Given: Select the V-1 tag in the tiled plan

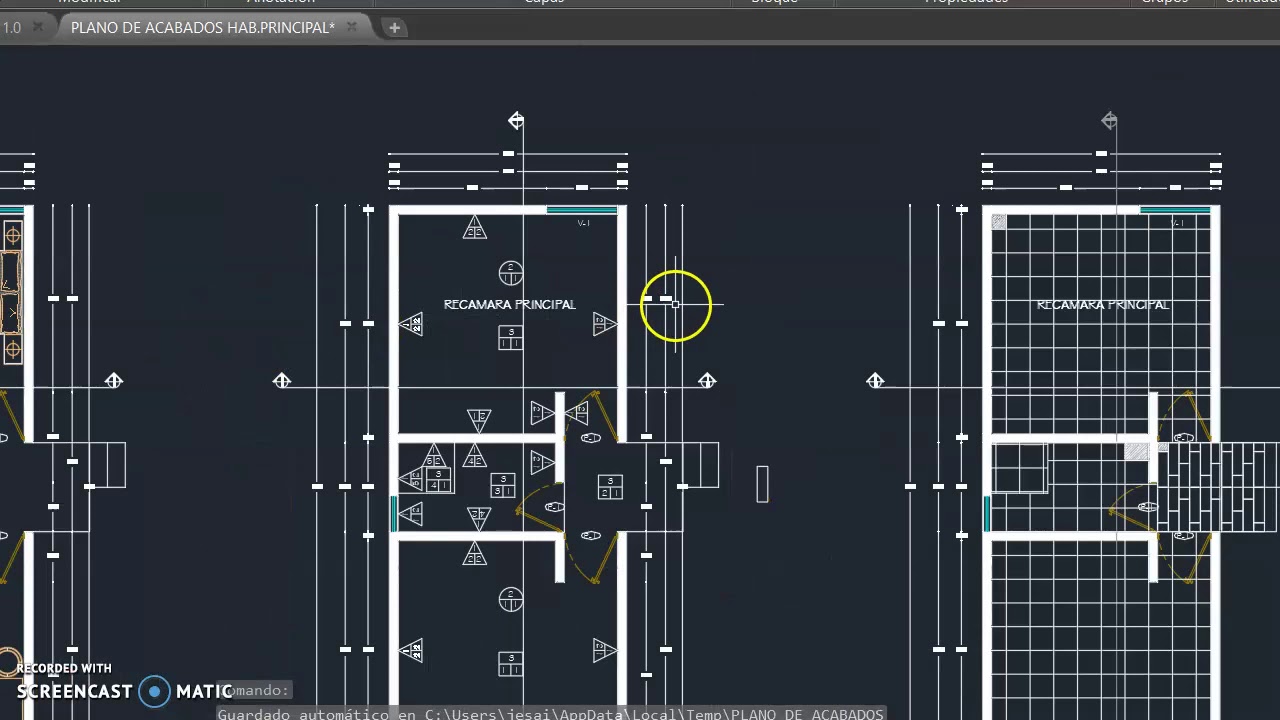Looking at the screenshot, I should click(x=1177, y=223).
